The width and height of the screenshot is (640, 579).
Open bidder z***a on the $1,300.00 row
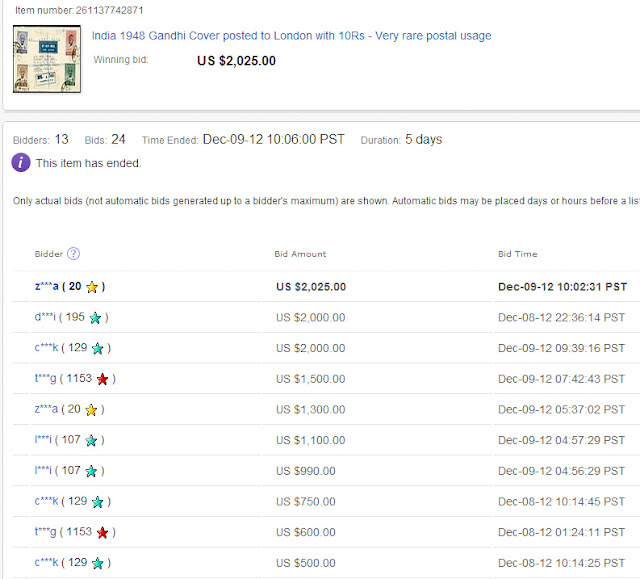pos(46,409)
